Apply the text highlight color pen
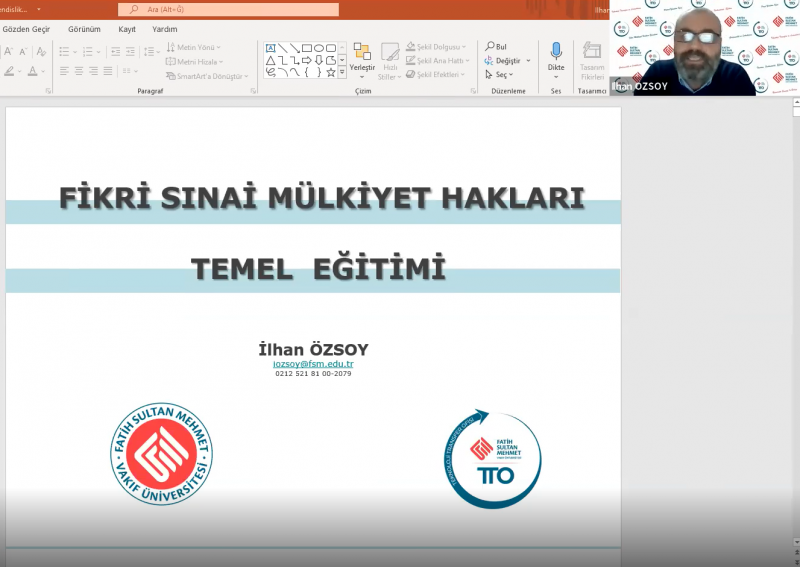 9,71
